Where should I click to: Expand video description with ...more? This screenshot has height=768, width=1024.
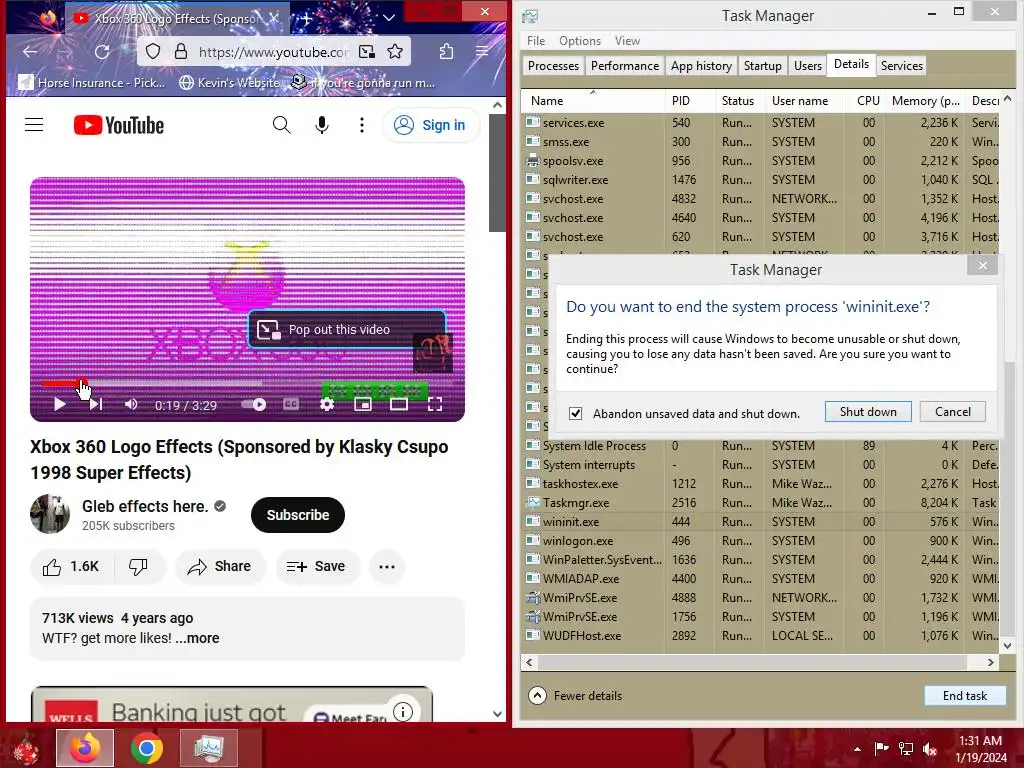coord(197,638)
